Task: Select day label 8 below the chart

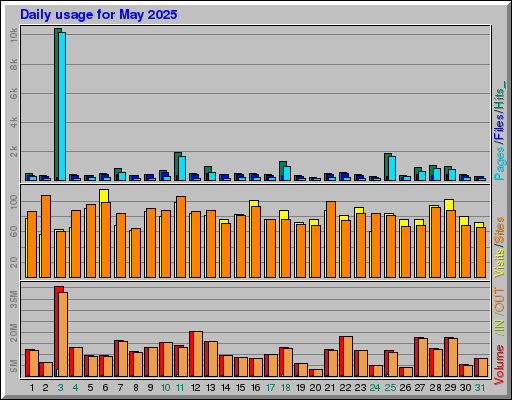Action: pyautogui.click(x=136, y=388)
